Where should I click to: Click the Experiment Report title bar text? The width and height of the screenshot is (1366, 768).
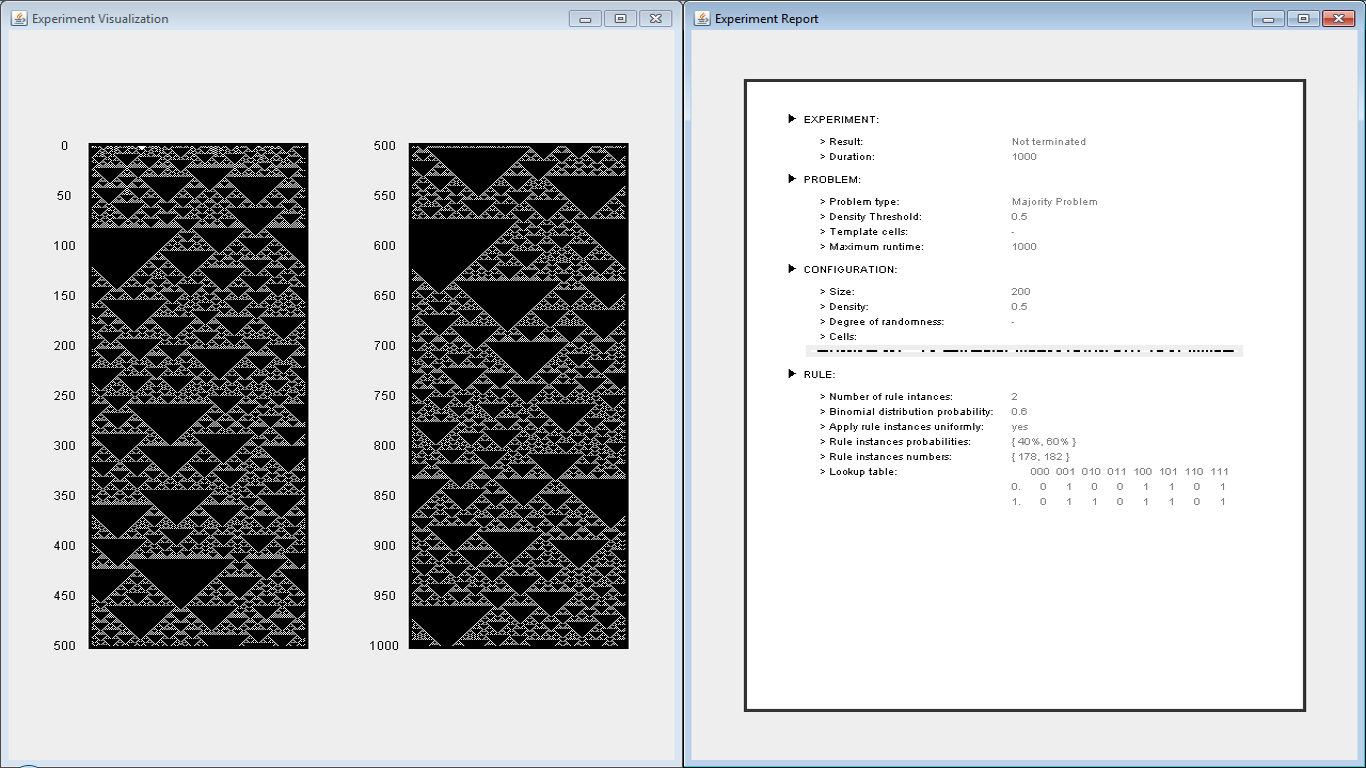[766, 19]
